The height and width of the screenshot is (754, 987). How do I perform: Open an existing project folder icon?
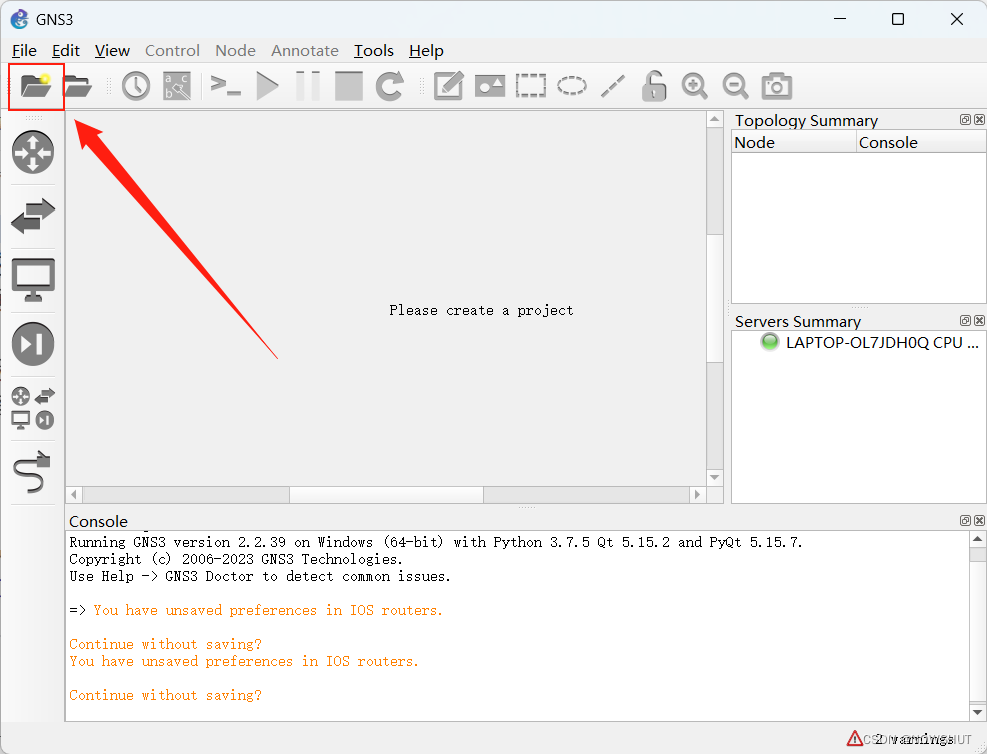tap(78, 86)
